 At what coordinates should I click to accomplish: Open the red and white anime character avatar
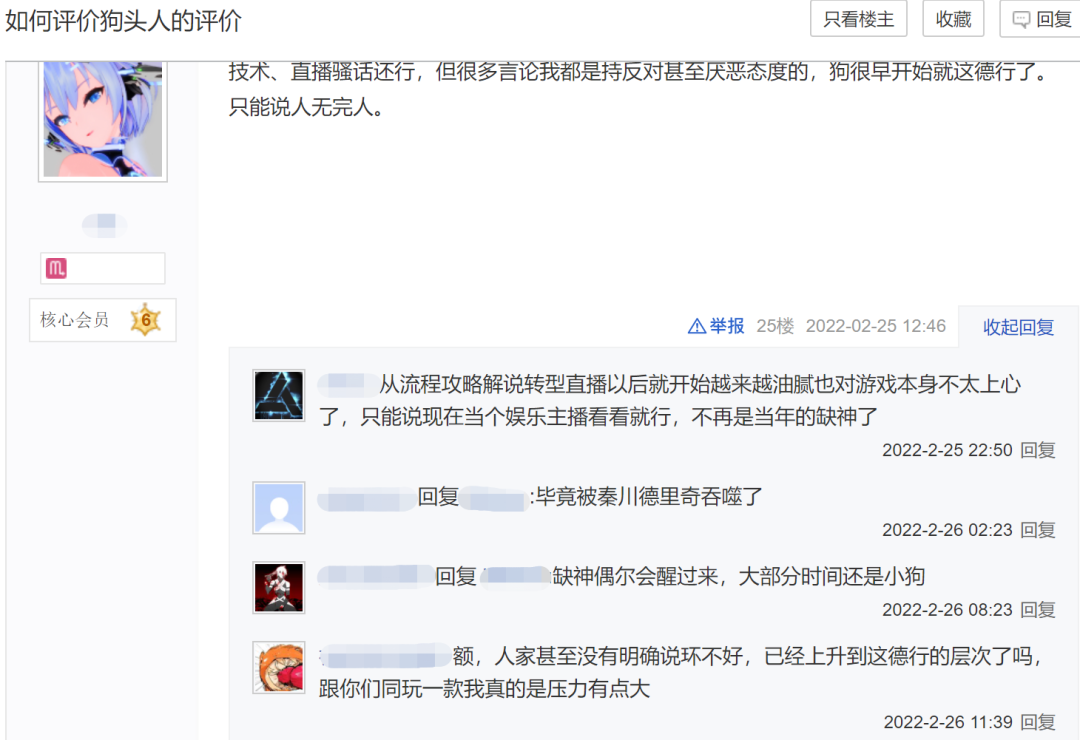[x=279, y=588]
